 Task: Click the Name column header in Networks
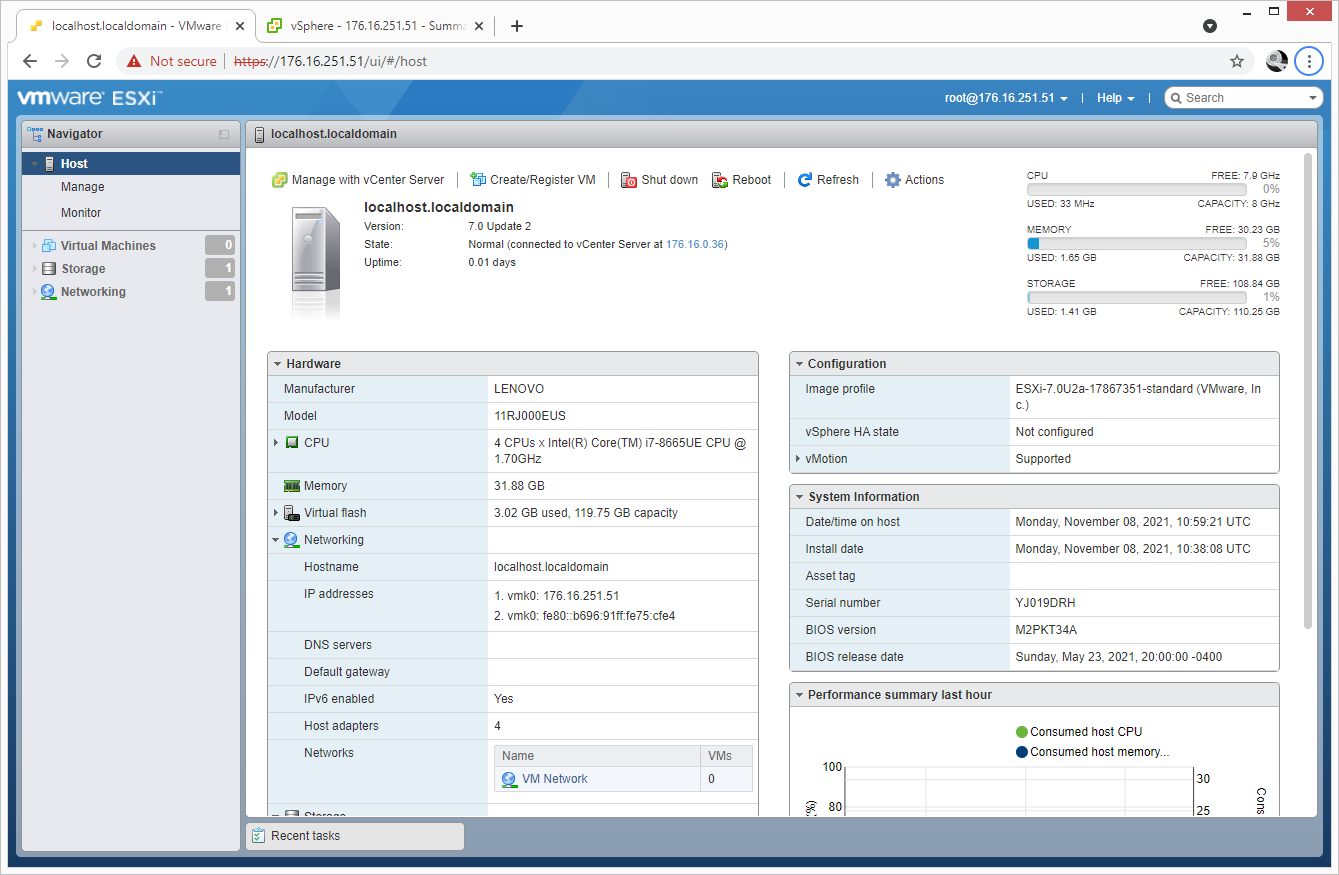[x=597, y=756]
